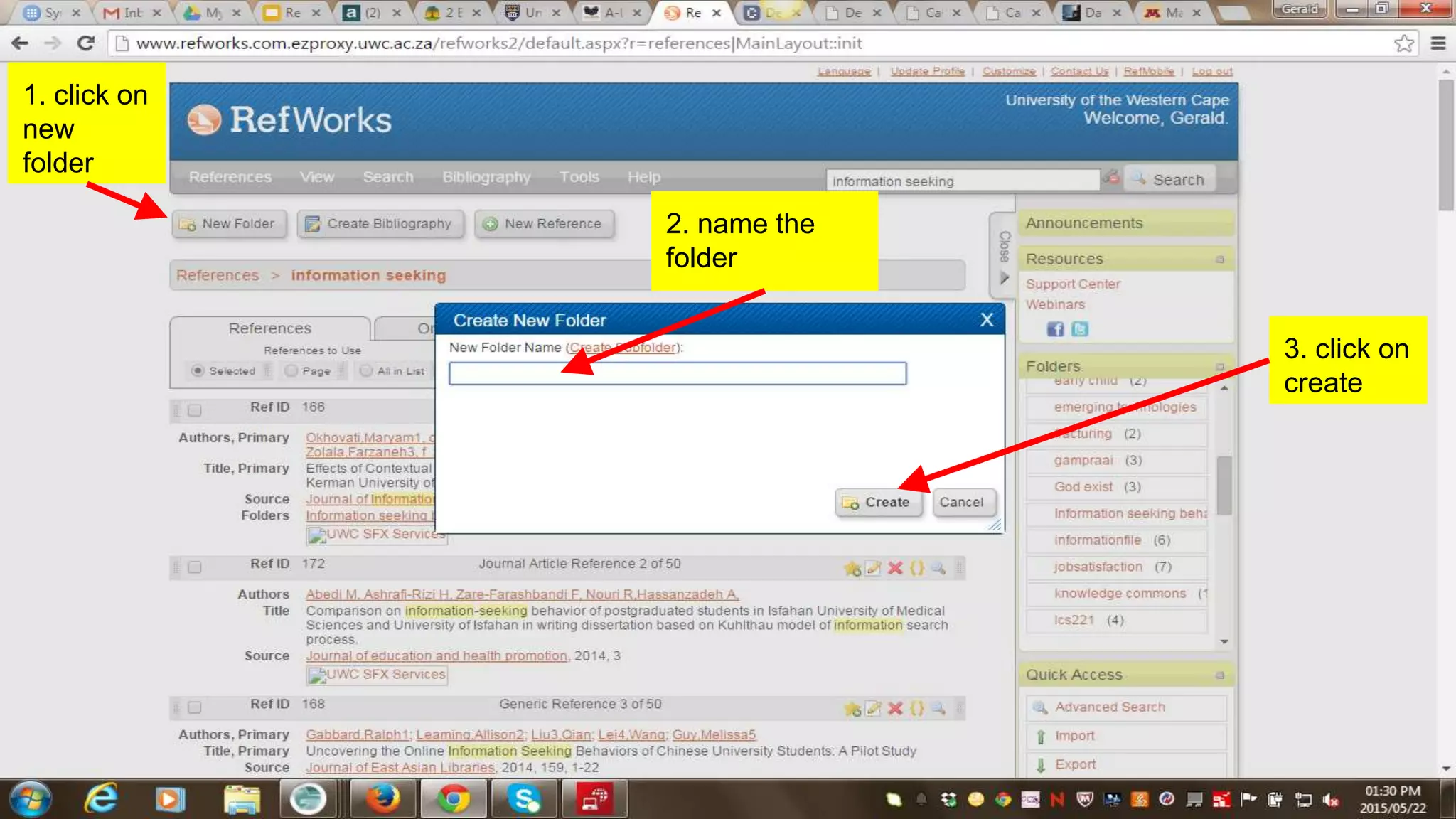Click the page scrollbar down arrow

1446,769
